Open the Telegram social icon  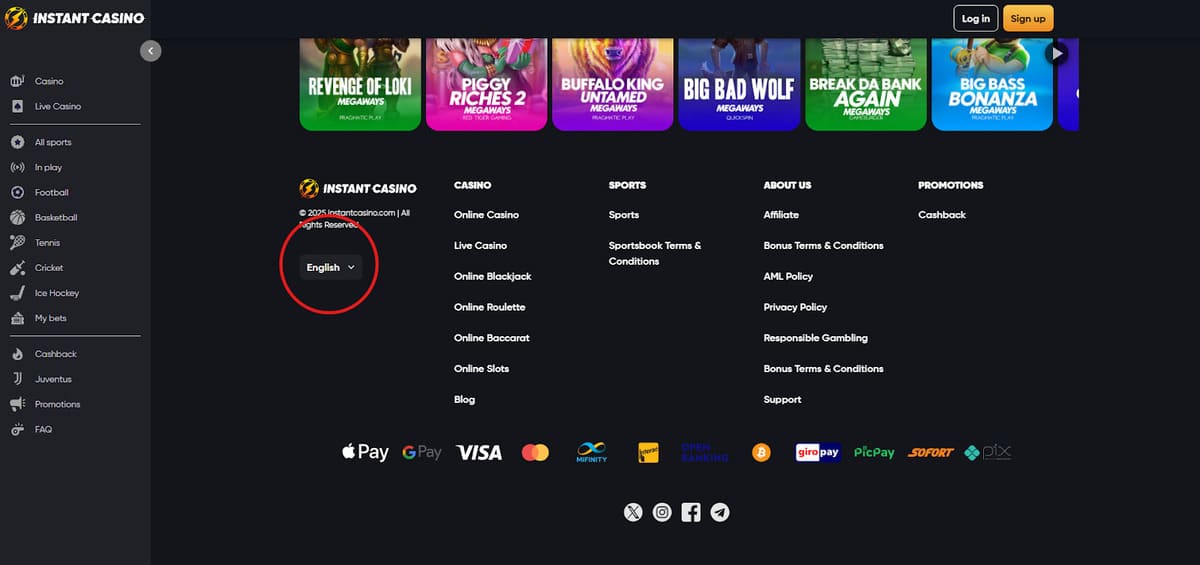pos(720,512)
